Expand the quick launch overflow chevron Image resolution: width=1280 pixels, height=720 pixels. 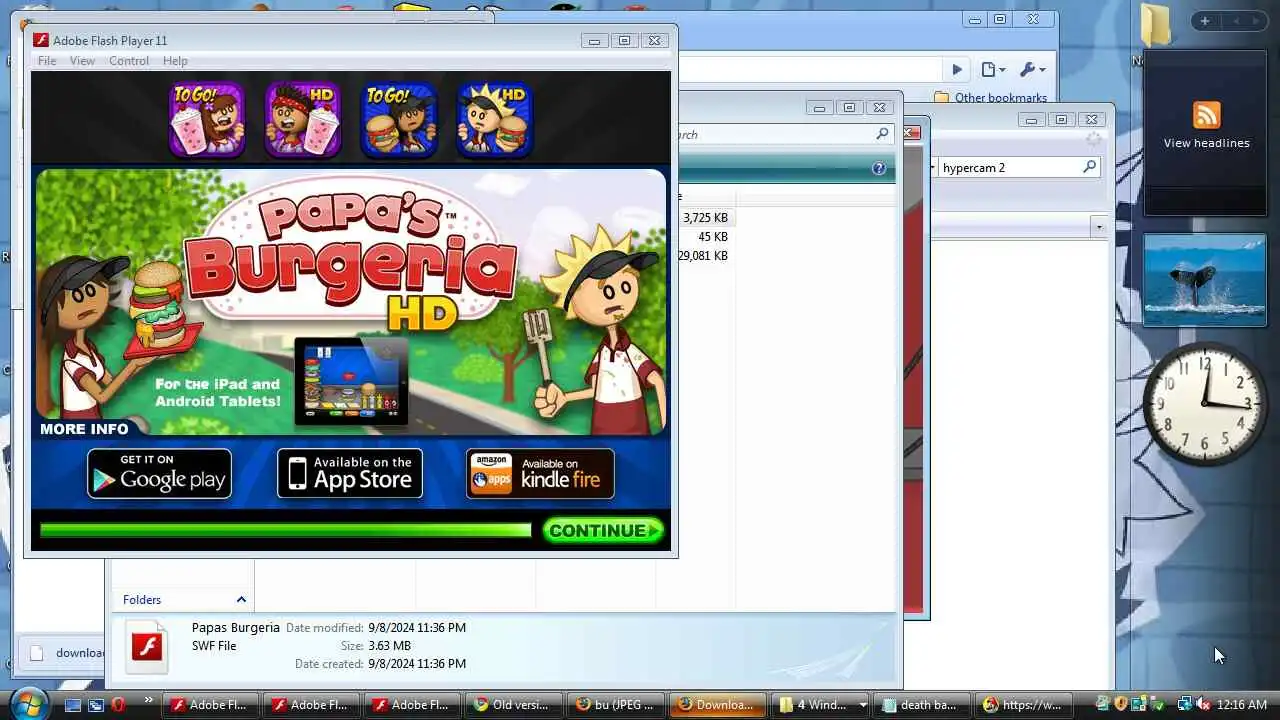point(149,700)
